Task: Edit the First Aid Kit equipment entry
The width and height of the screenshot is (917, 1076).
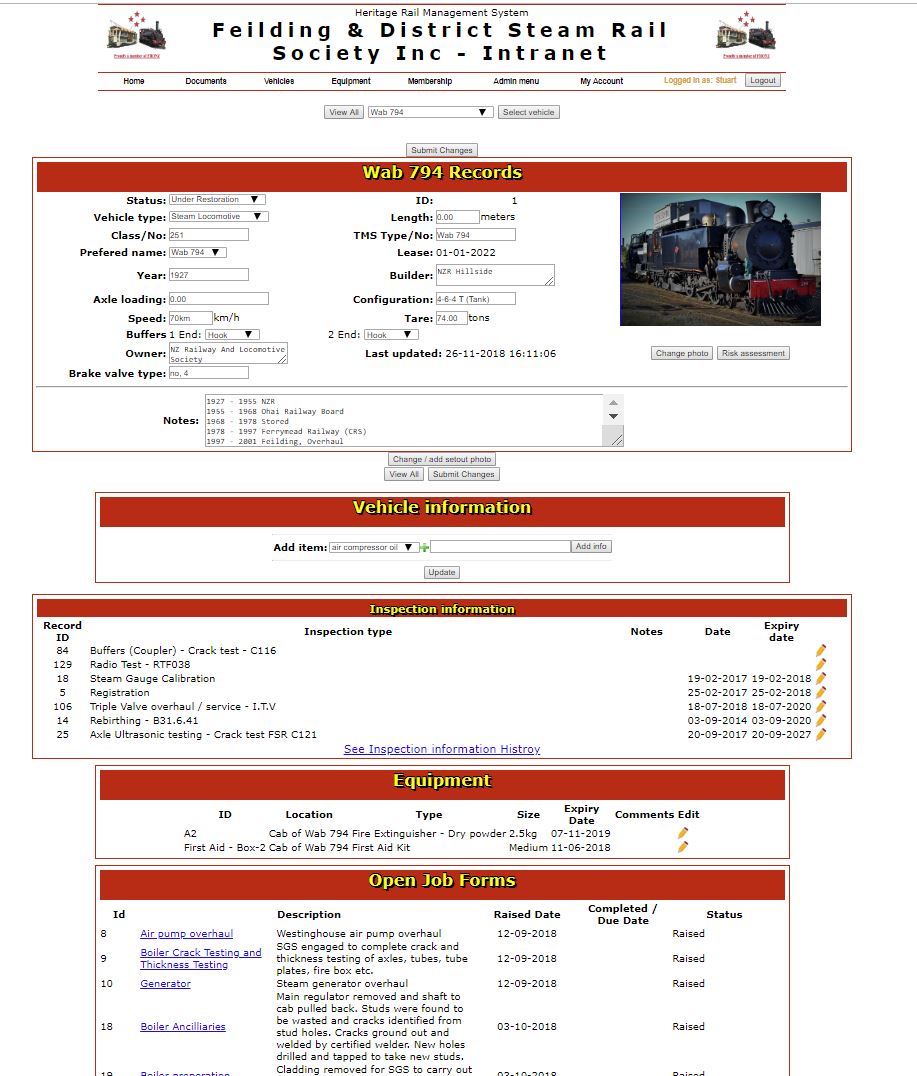Action: point(683,847)
